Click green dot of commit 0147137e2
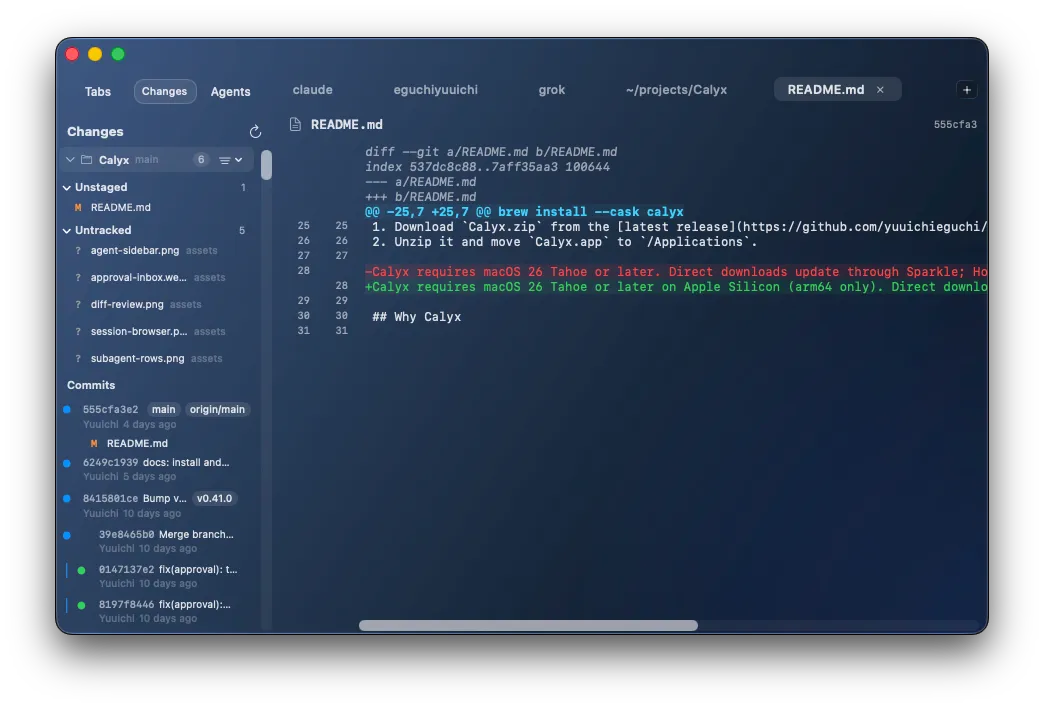The width and height of the screenshot is (1044, 708). (81, 570)
